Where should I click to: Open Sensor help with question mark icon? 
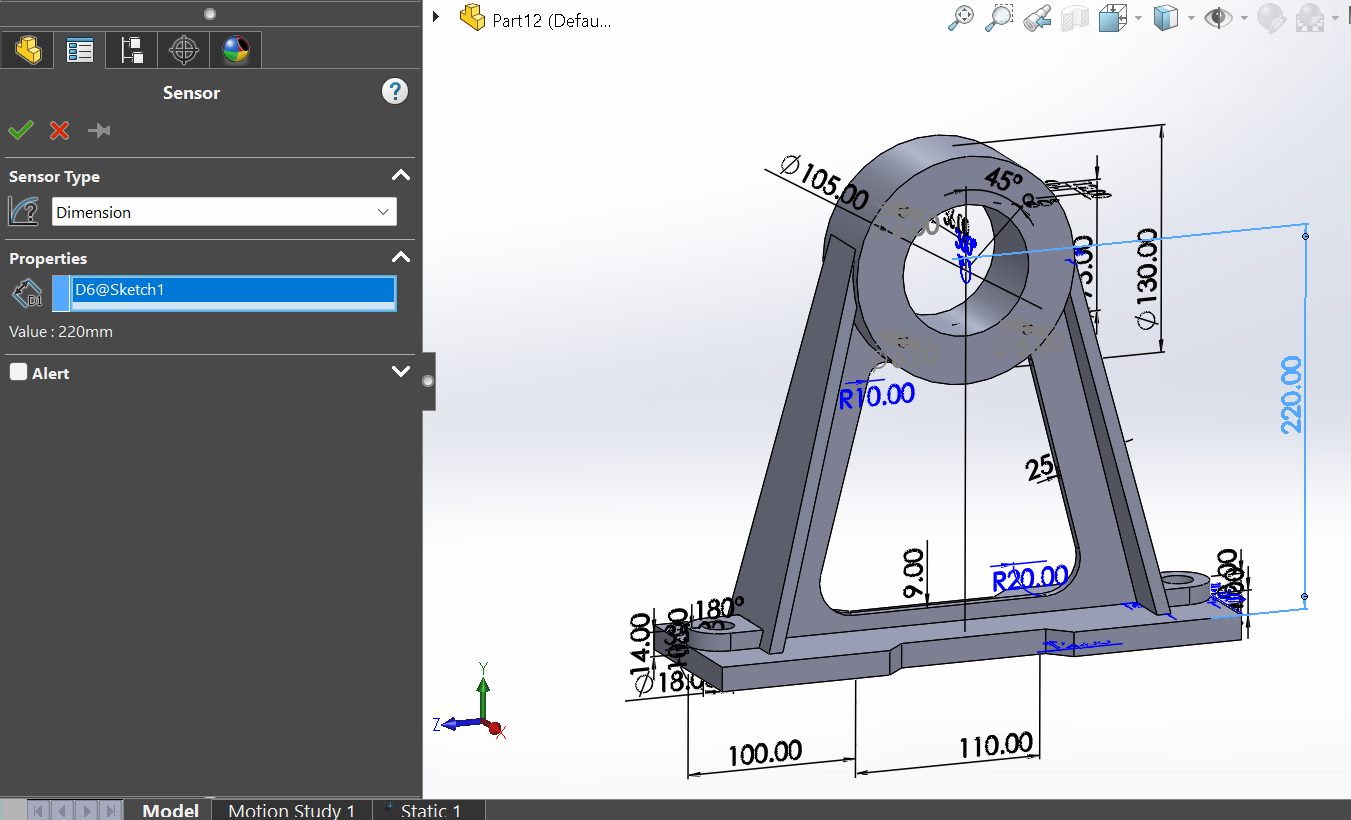395,92
